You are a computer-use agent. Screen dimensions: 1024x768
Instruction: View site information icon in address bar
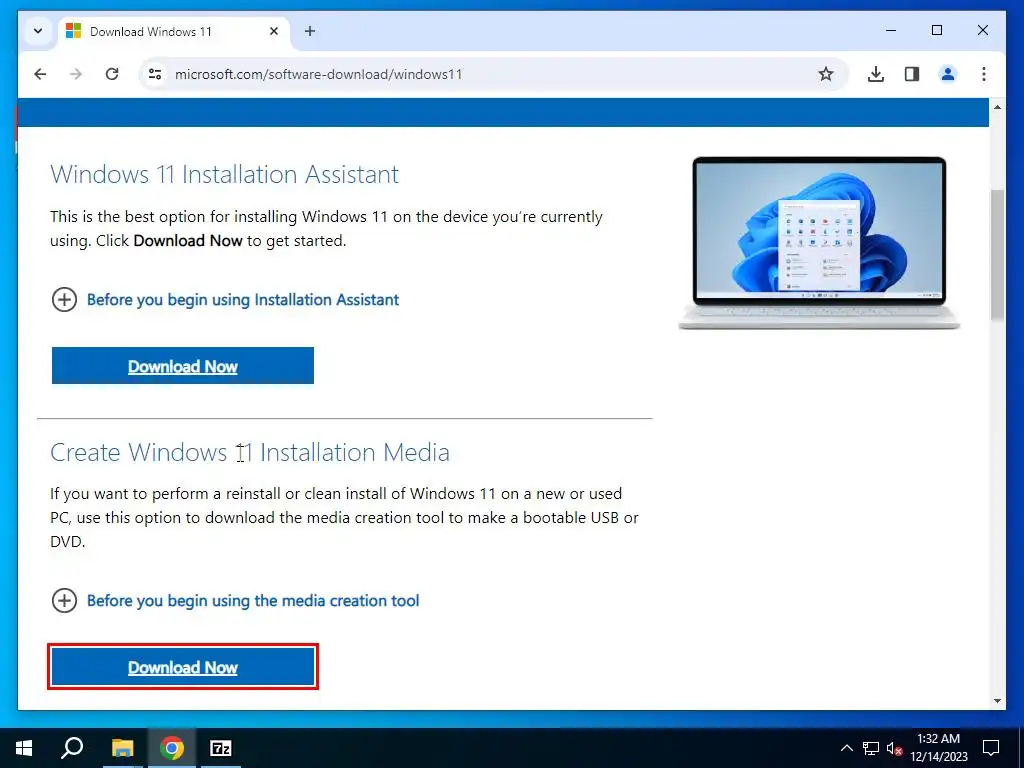pos(155,74)
